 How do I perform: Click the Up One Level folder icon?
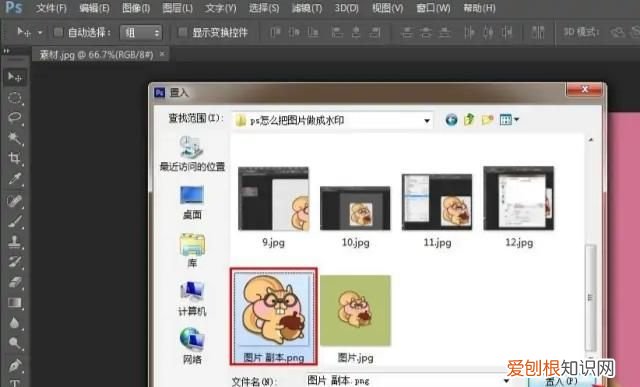[x=469, y=120]
